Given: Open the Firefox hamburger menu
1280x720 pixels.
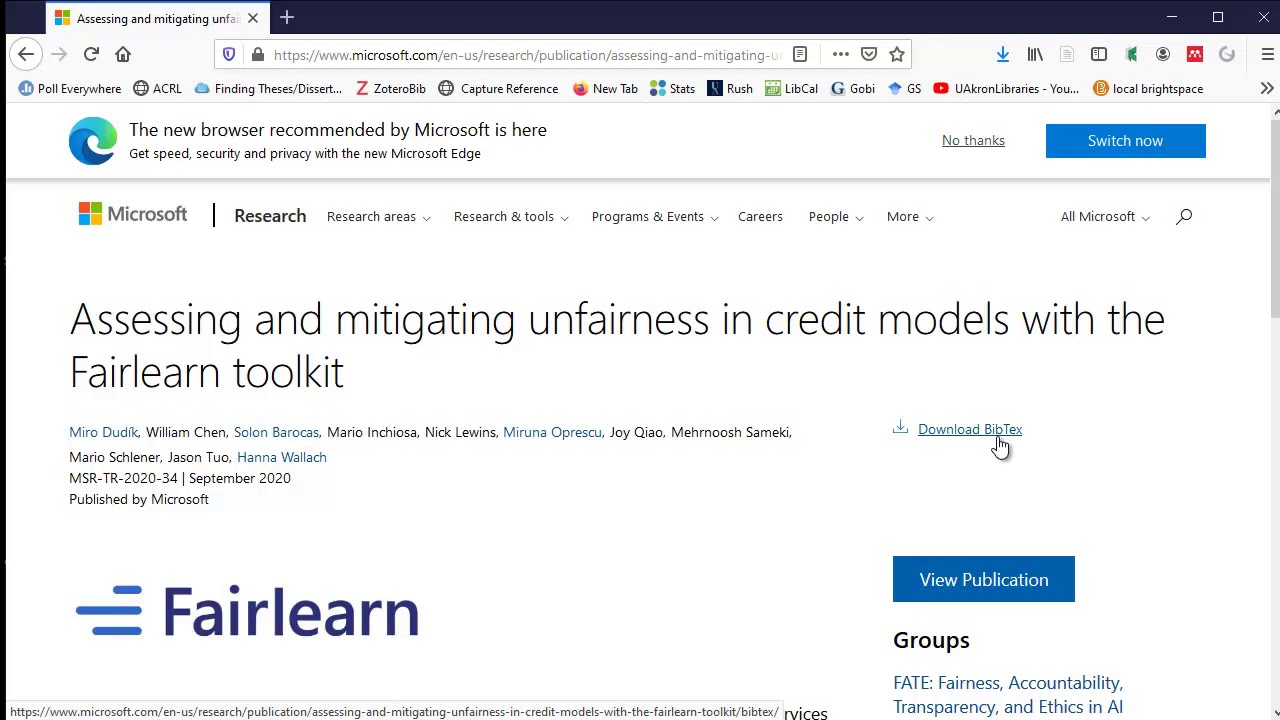Looking at the screenshot, I should click(1267, 54).
